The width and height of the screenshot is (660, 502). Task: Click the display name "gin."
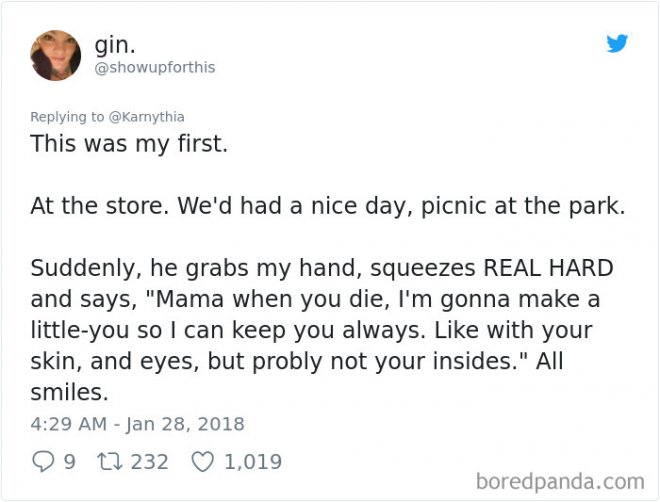pos(116,44)
